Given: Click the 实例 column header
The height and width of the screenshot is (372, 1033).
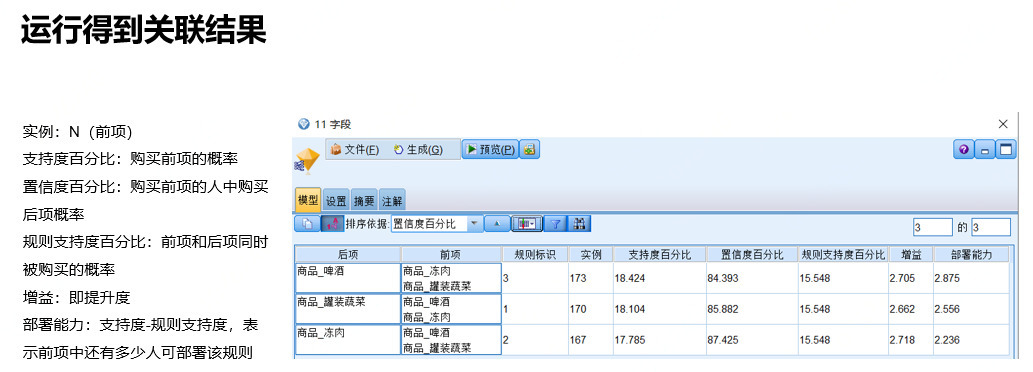Looking at the screenshot, I should tap(590, 254).
